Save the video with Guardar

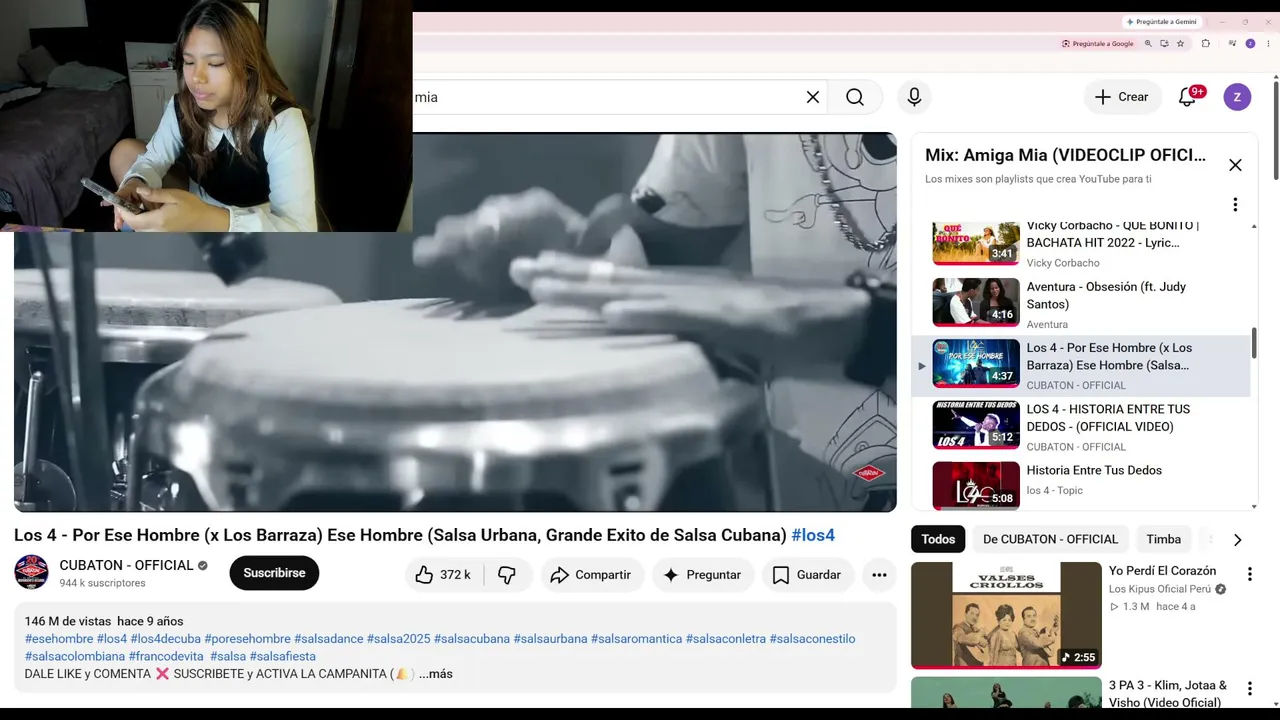pos(807,575)
